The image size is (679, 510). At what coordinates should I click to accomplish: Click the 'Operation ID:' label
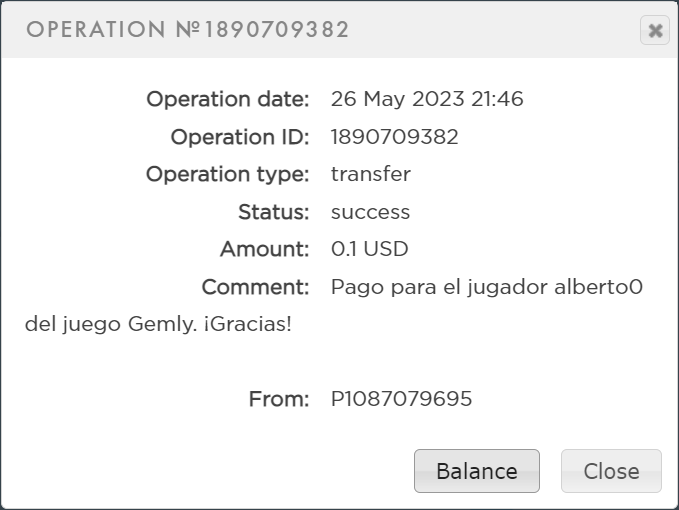[x=240, y=137]
